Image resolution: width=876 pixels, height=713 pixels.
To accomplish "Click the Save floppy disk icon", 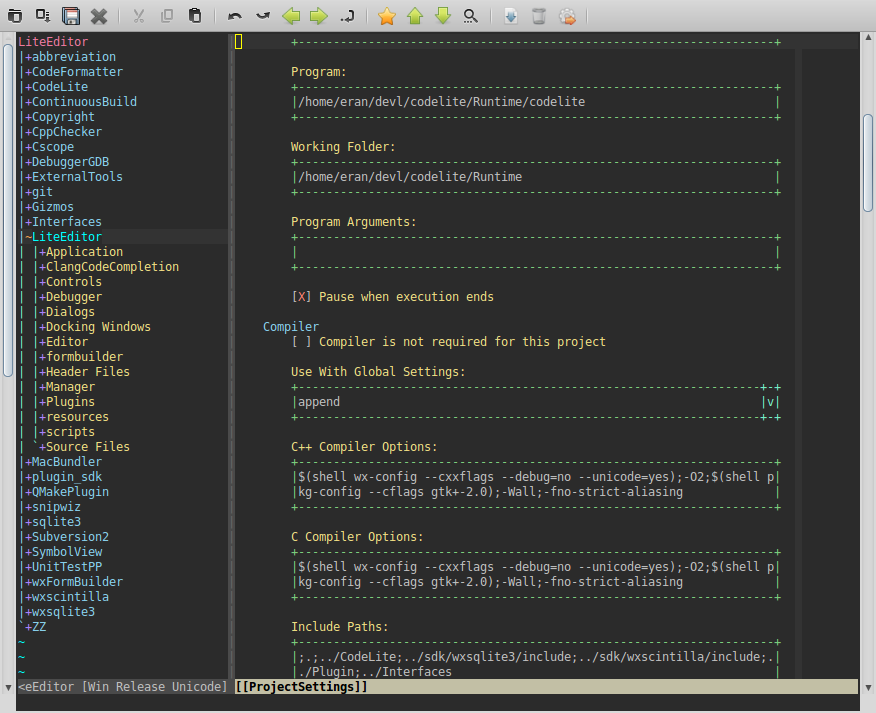I will (x=71, y=16).
